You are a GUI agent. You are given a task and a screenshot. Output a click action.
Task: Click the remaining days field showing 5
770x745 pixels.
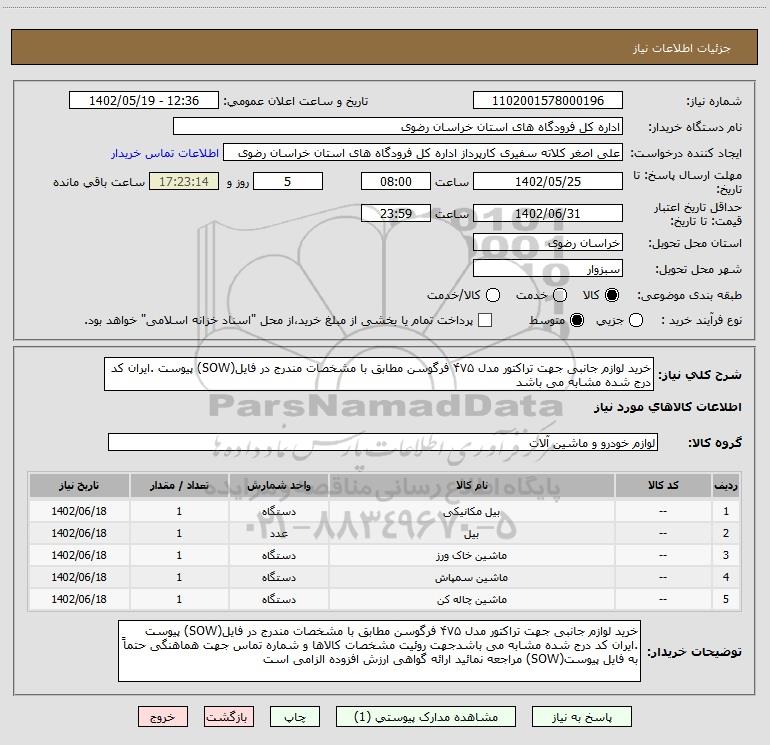(x=288, y=181)
